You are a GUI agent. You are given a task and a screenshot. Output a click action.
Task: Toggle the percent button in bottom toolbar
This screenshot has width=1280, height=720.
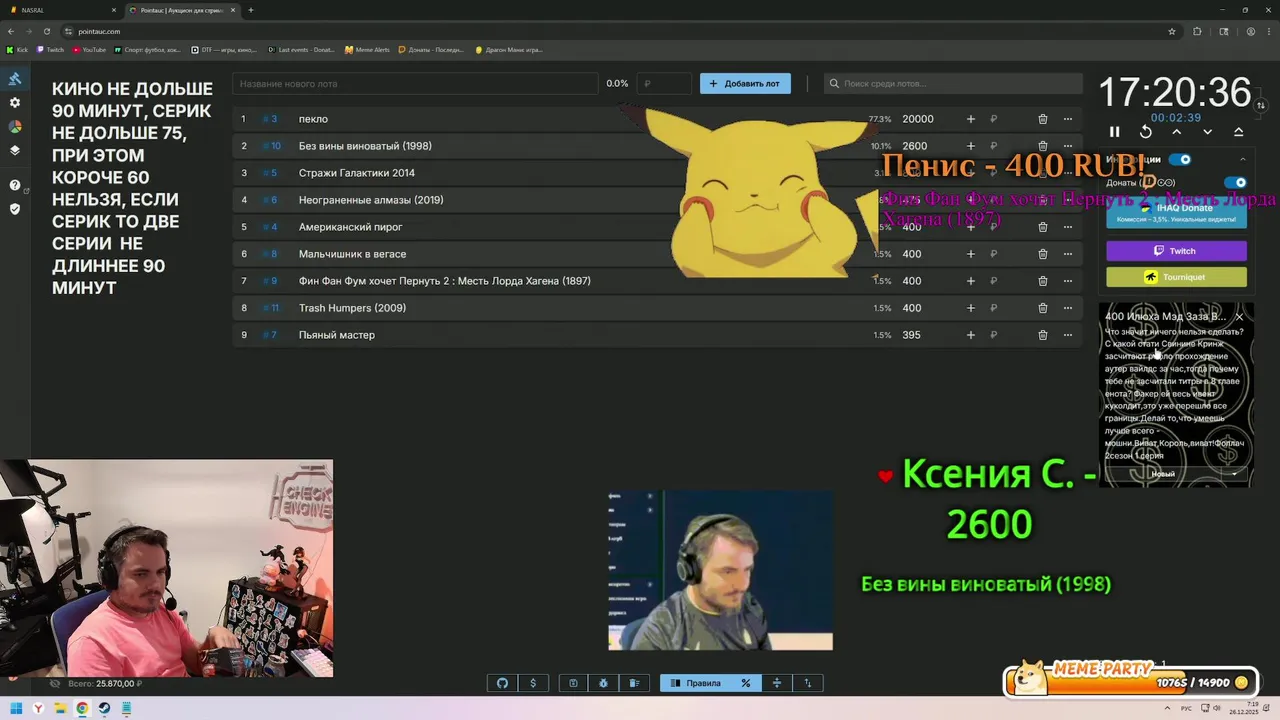[745, 683]
